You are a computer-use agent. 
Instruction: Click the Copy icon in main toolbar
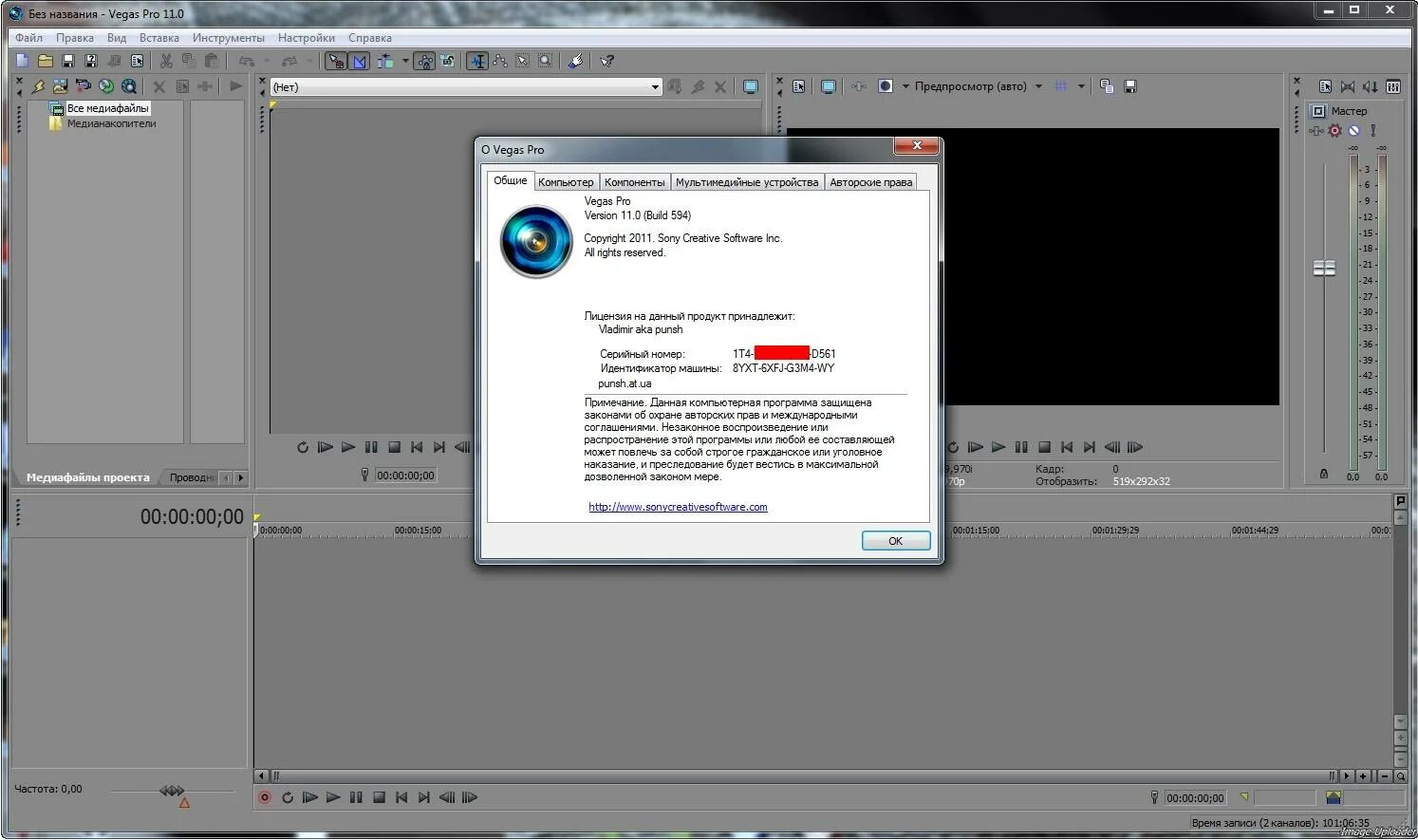(x=189, y=61)
